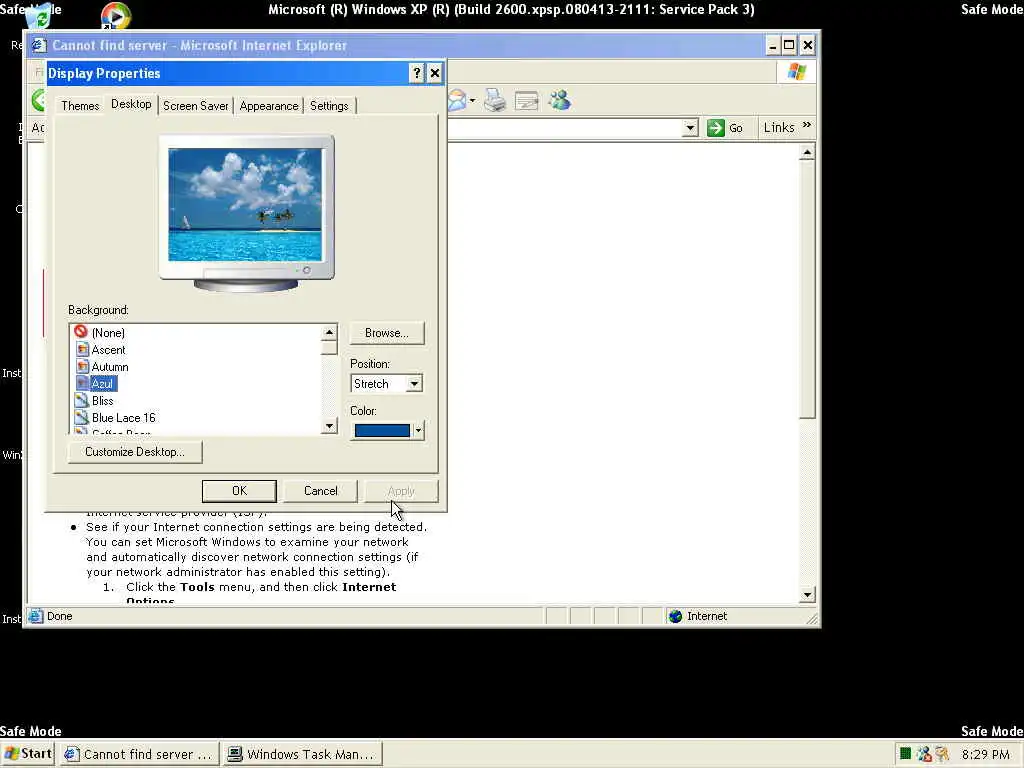The height and width of the screenshot is (768, 1024).
Task: Go to the Settings tab
Action: (329, 106)
